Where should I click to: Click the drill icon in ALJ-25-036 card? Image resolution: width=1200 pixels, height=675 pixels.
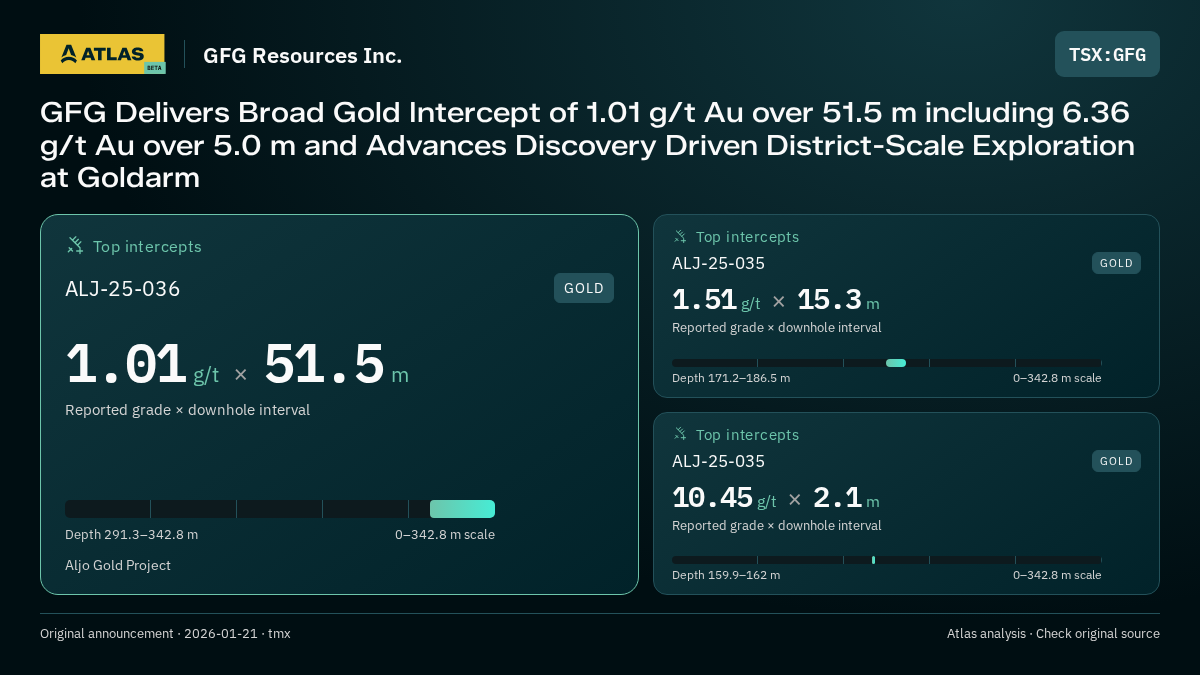75,246
